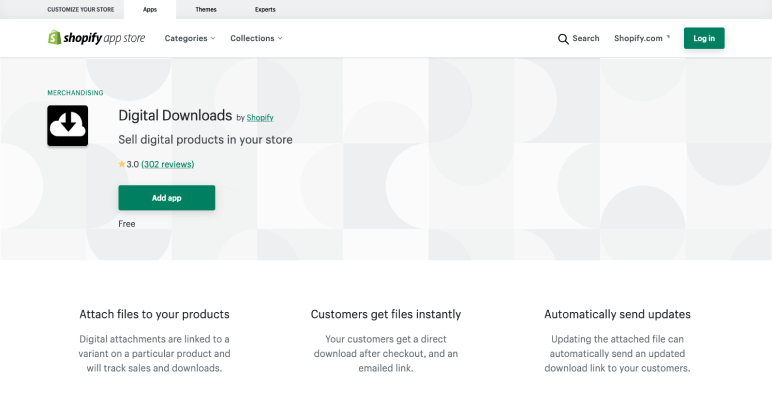Click the 'Sell digital products in your store' tagline
This screenshot has height=400, width=772.
pos(205,139)
